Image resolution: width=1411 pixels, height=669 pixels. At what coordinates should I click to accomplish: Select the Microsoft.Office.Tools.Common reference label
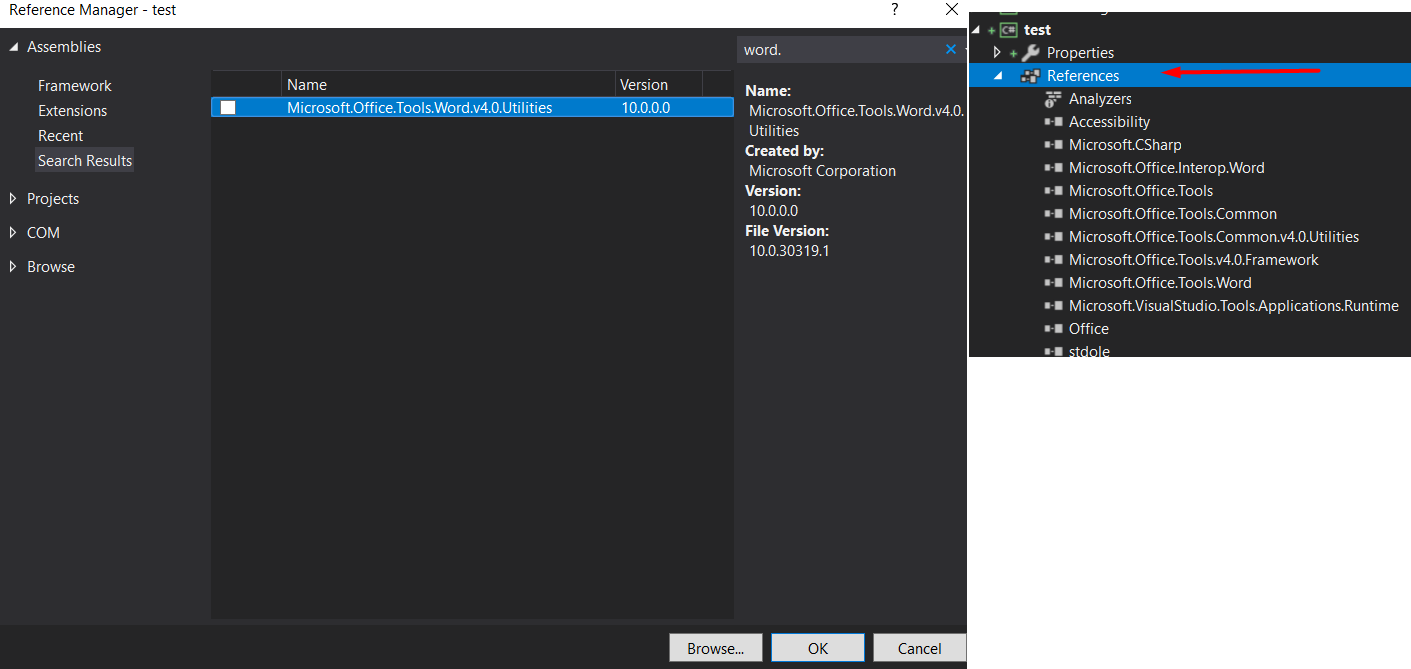tap(1173, 214)
